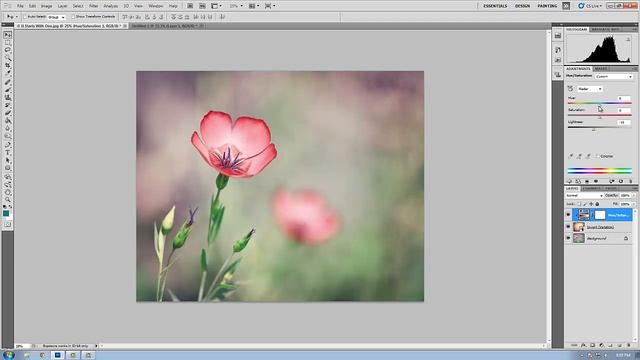Screen dimensions: 640x360
Task: Select the Crop tool
Action: pyautogui.click(x=7, y=65)
